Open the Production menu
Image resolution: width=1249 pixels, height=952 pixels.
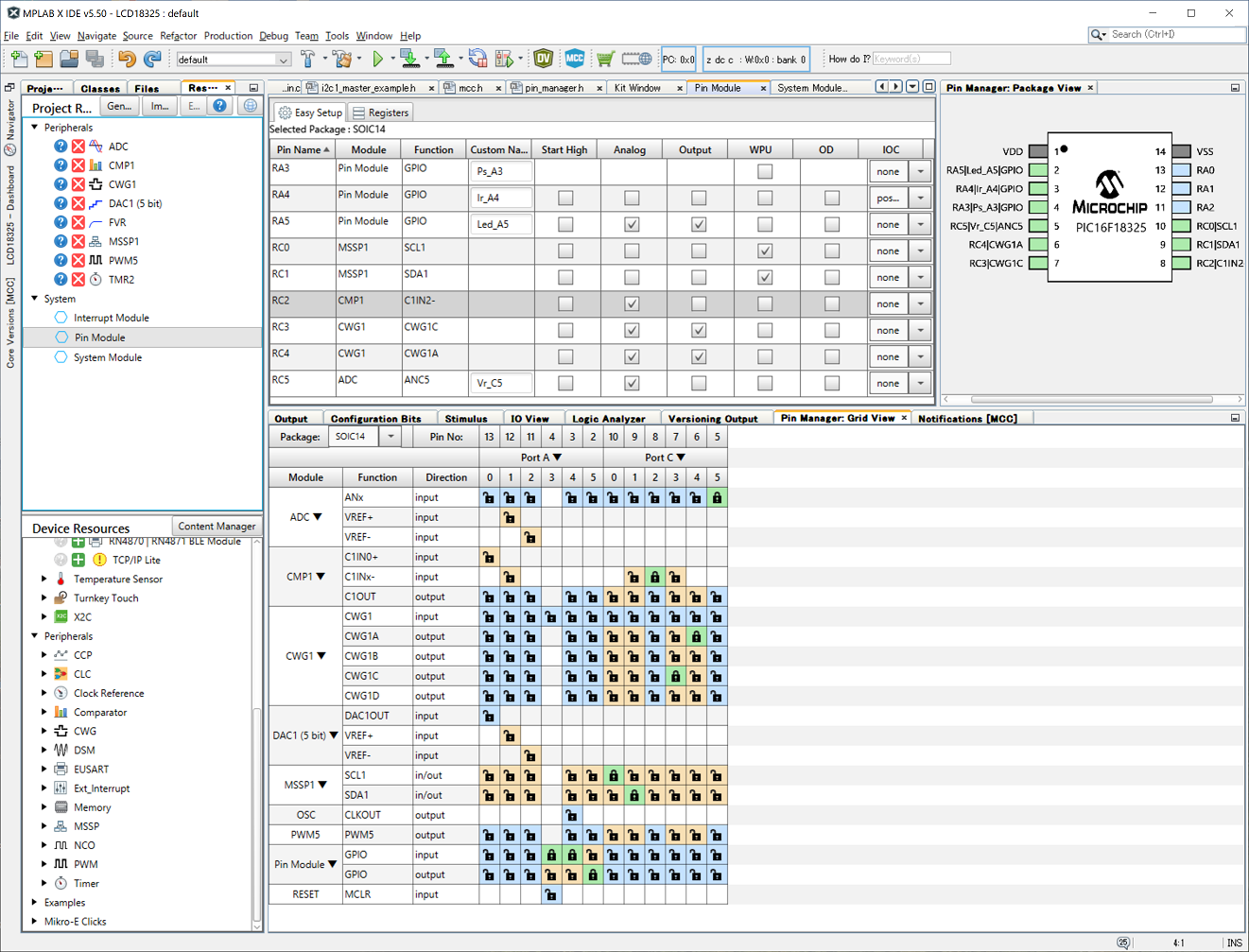[228, 36]
